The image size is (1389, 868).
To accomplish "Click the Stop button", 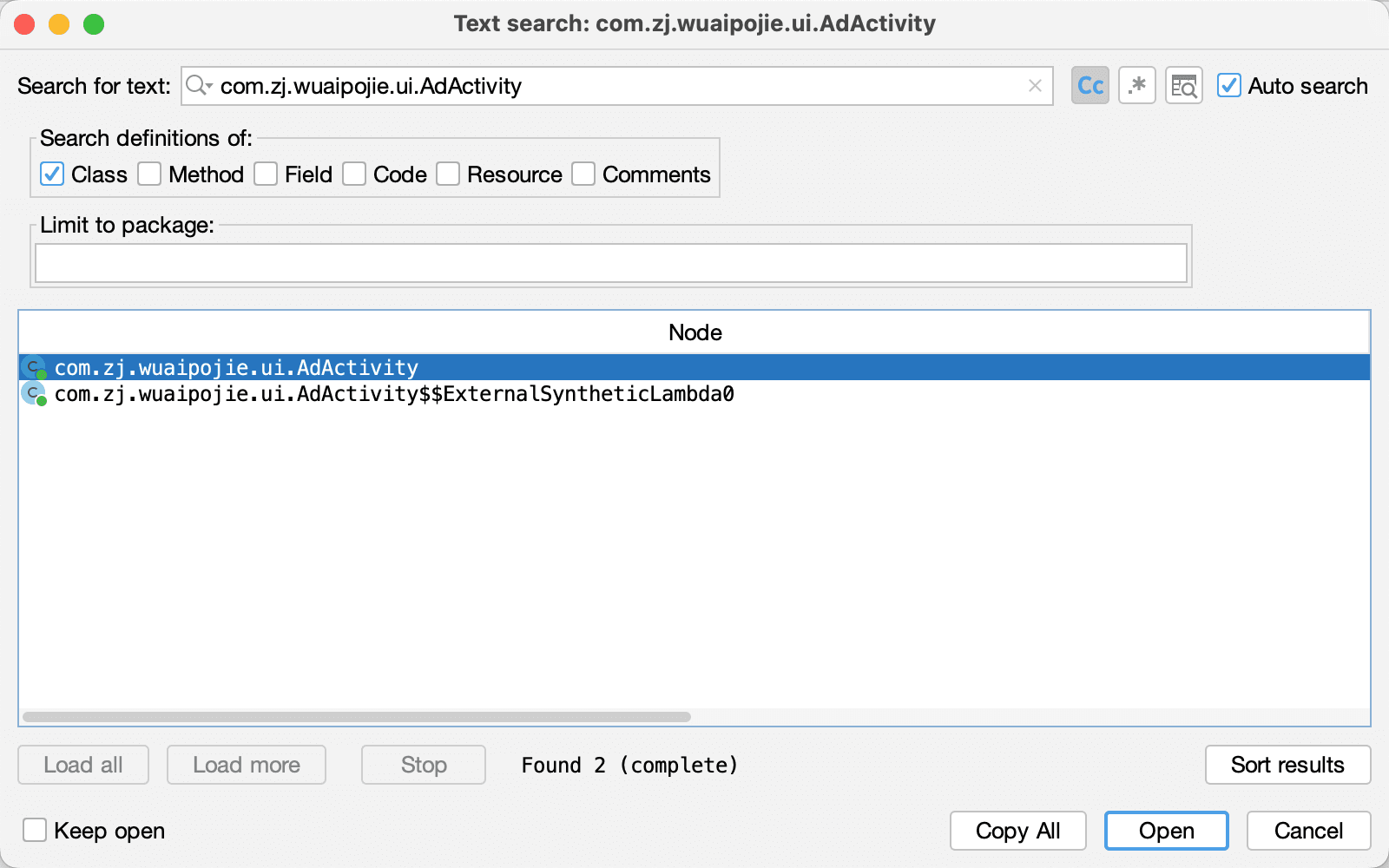I will [424, 765].
